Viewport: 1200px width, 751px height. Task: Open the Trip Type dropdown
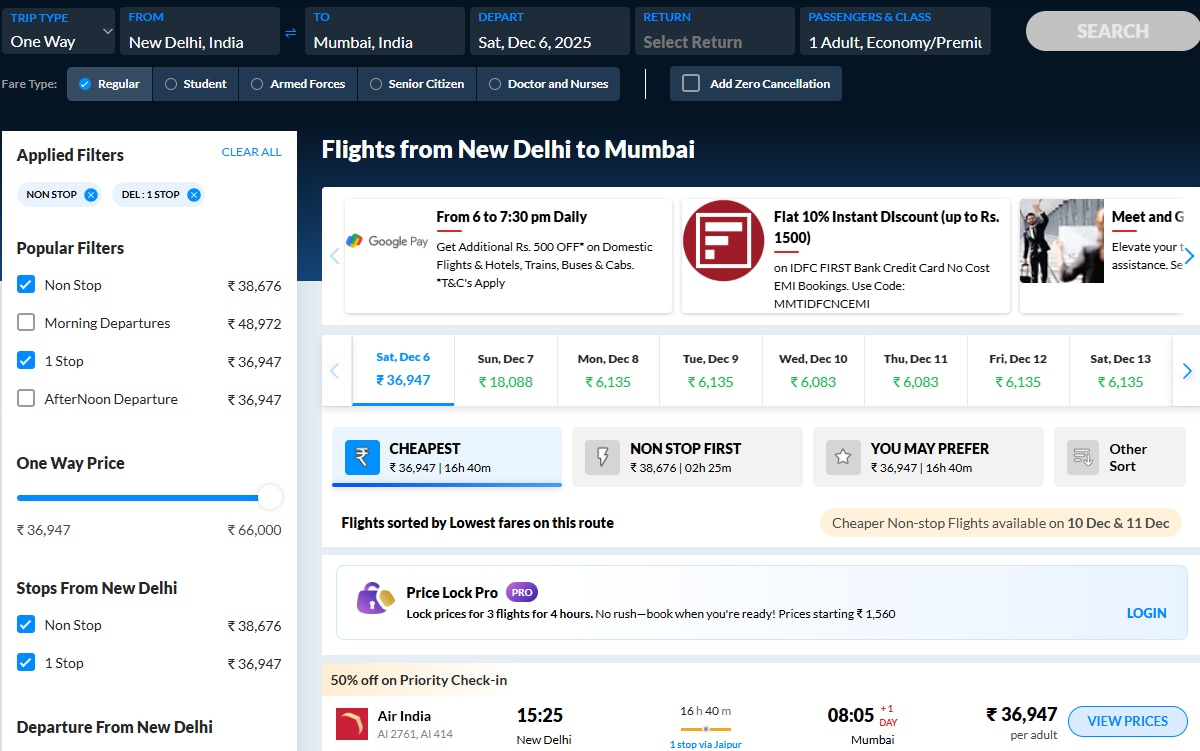[60, 32]
